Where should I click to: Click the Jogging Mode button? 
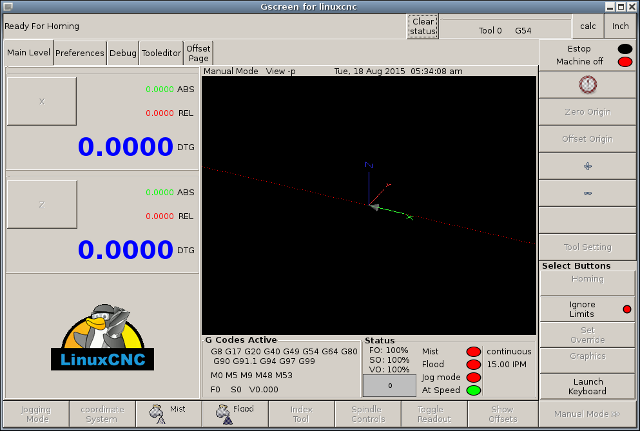tap(36, 414)
